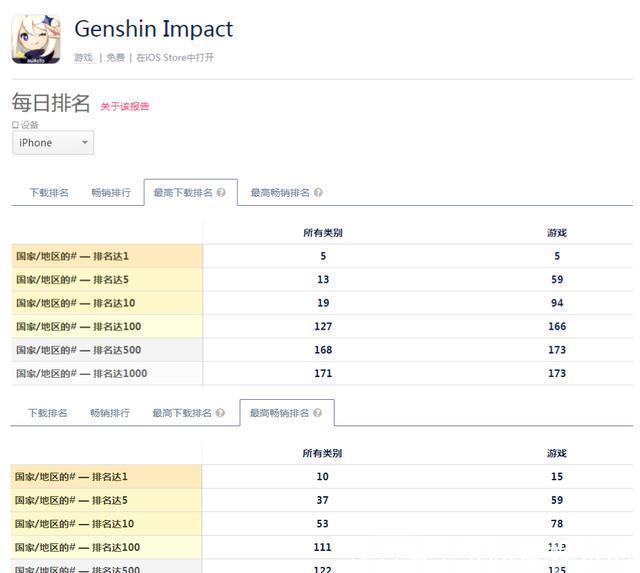The width and height of the screenshot is (640, 573).
Task: Select 排名达100 row in the grossing table
Action: [322, 547]
